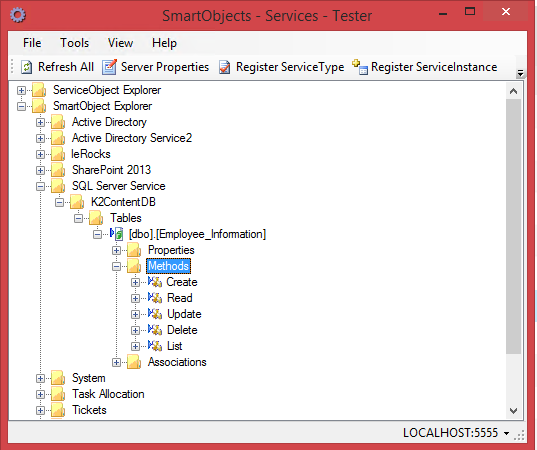Click the Active Directory Service2 folder icon
This screenshot has height=450, width=537.
tap(58, 138)
